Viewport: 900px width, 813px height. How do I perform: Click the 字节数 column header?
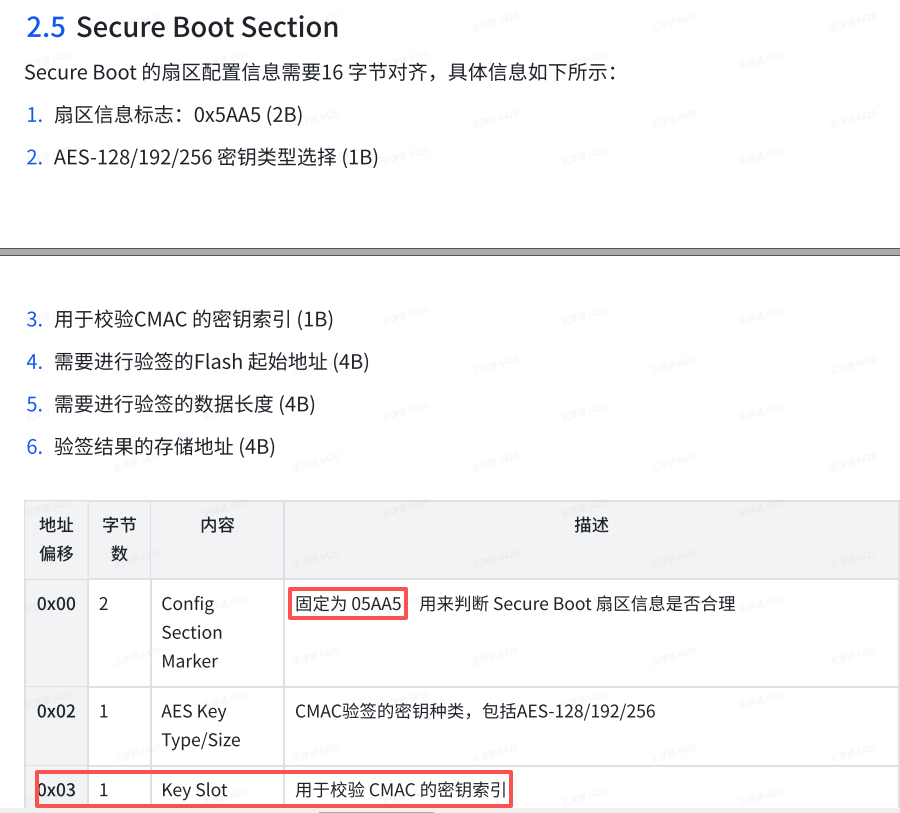pyautogui.click(x=119, y=539)
